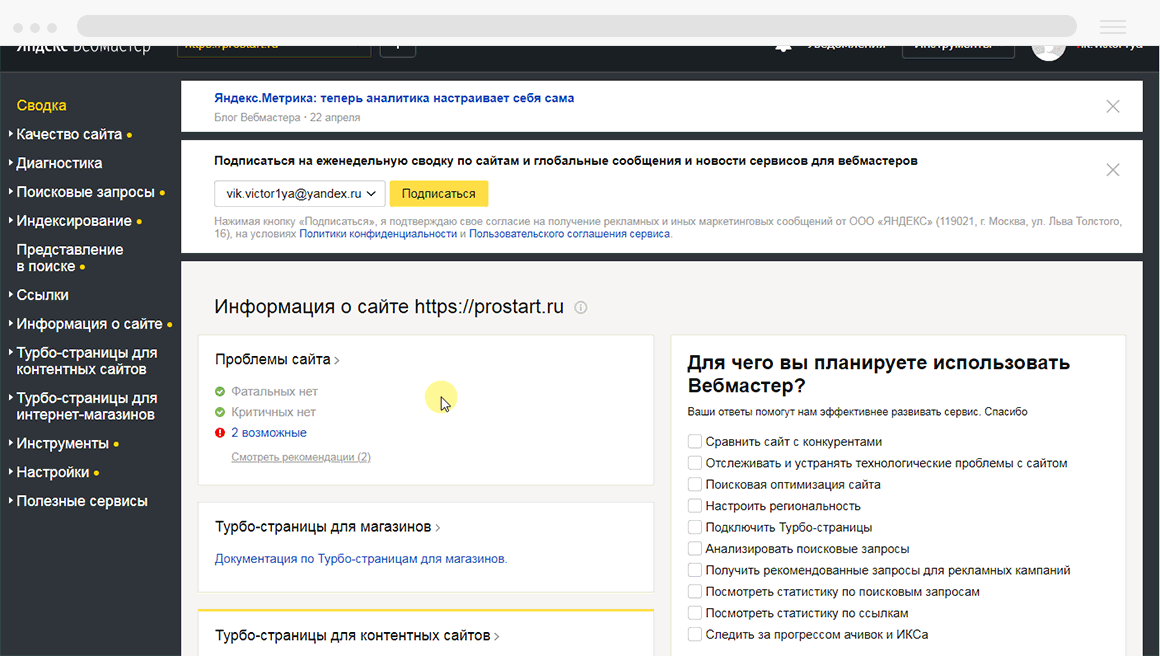Click the Подписаться button
Screen dimensions: 1160x656
pos(439,194)
